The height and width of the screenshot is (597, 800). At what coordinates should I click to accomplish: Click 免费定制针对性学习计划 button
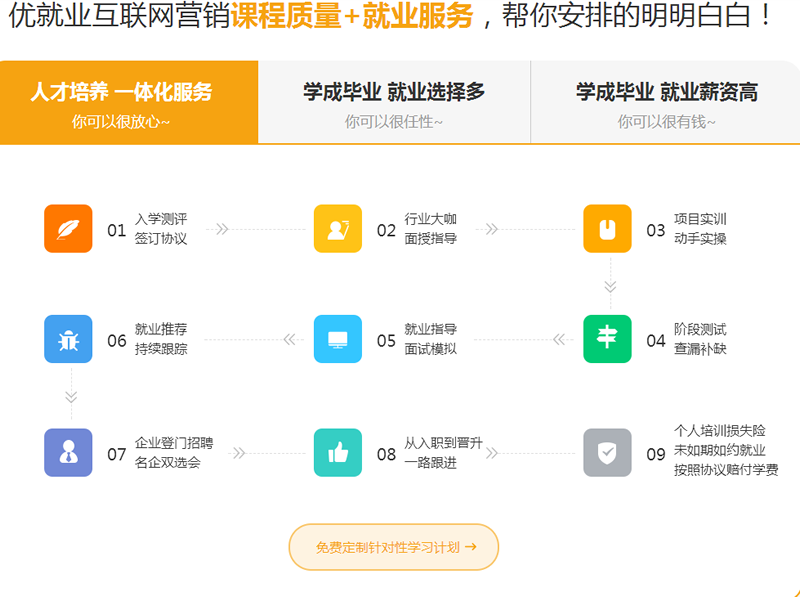pos(394,547)
